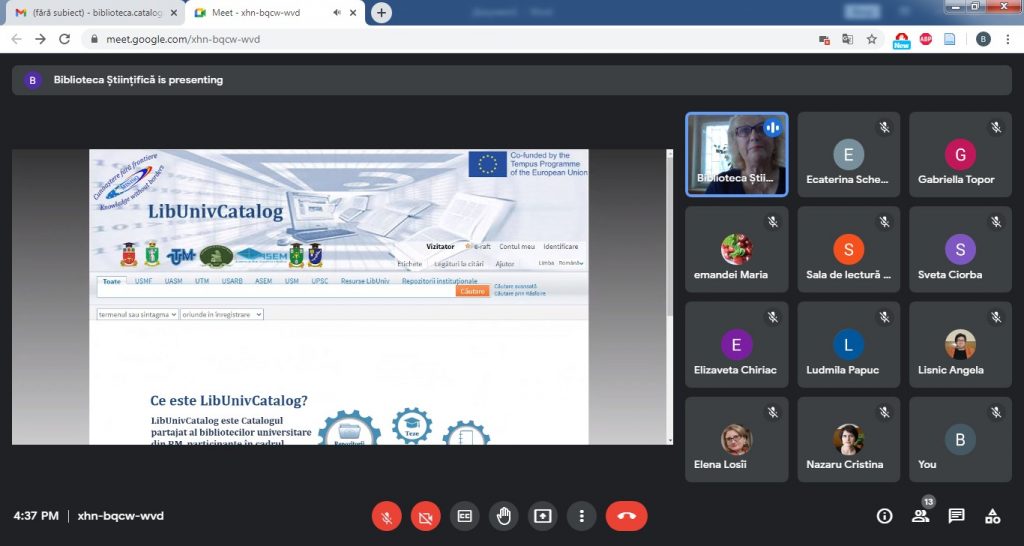Click muted mic indicator on Ecaterina tile
This screenshot has height=546, width=1024.
pos(884,127)
